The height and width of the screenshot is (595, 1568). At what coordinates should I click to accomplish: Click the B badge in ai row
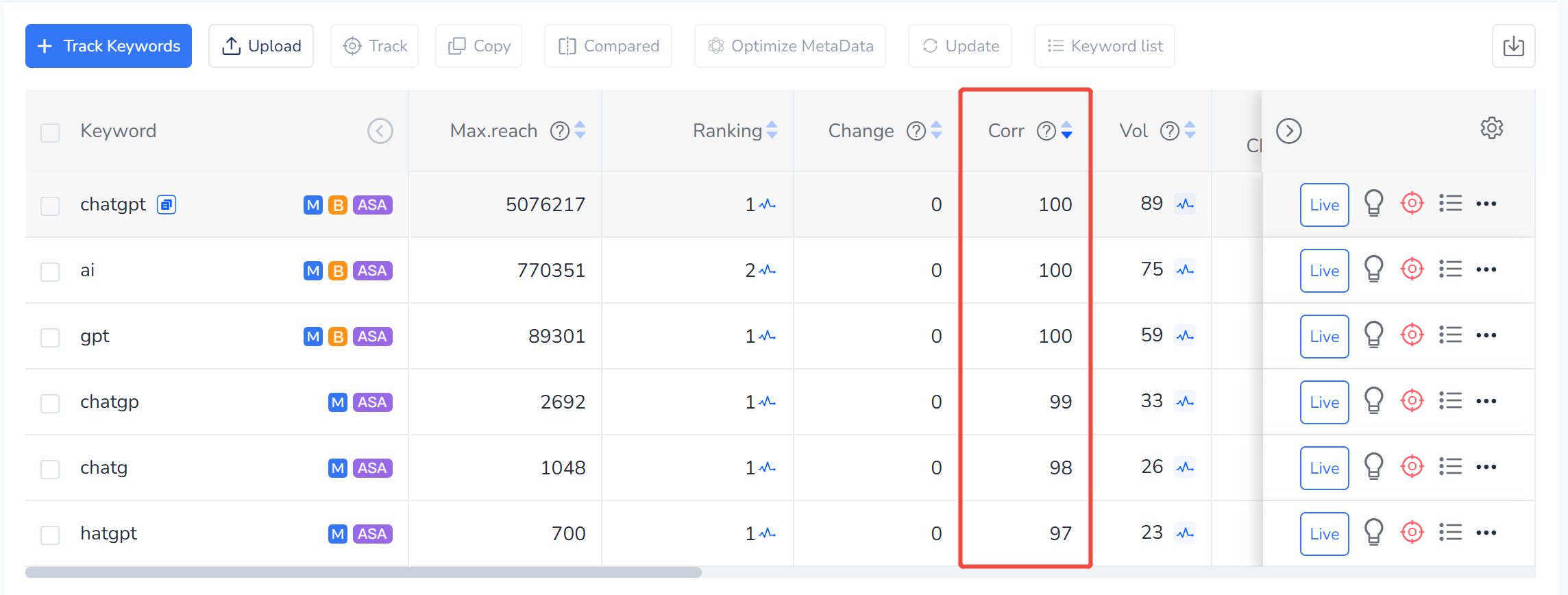(x=338, y=271)
